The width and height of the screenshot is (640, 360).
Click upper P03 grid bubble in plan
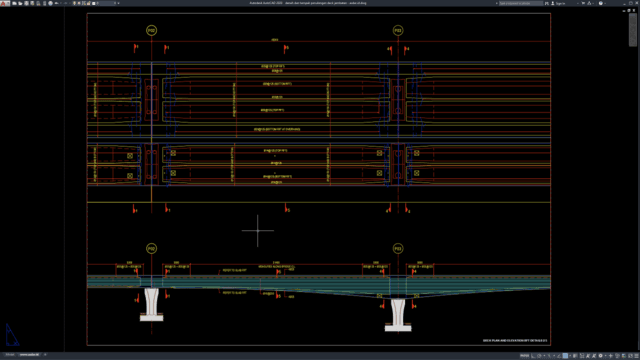click(x=398, y=30)
